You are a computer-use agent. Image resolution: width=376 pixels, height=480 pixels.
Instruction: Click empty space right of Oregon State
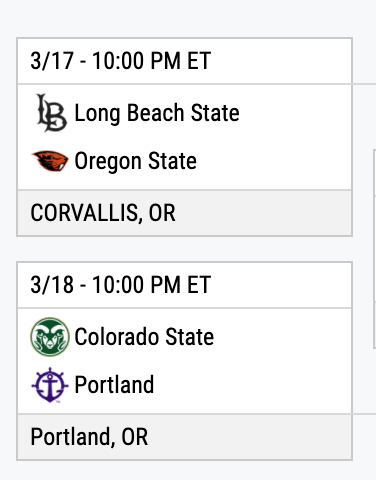click(273, 161)
